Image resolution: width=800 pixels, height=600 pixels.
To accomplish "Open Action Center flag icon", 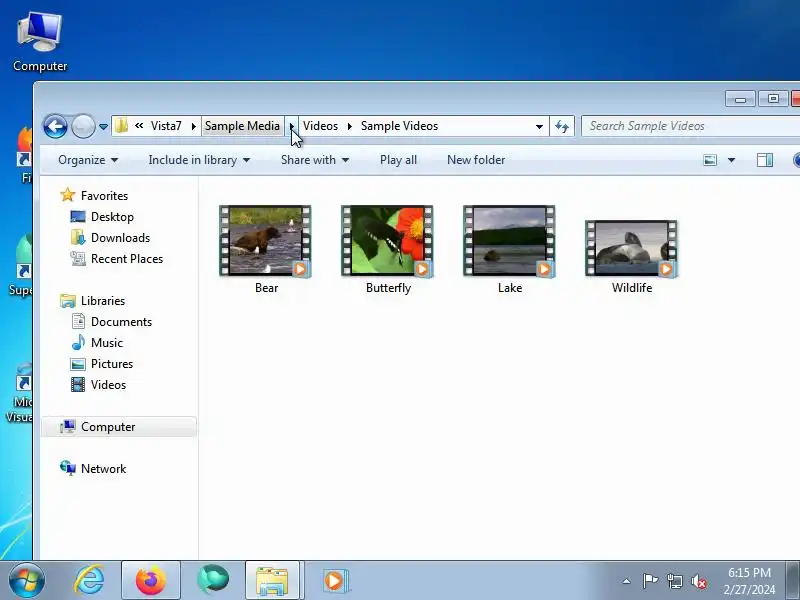I will pyautogui.click(x=650, y=581).
